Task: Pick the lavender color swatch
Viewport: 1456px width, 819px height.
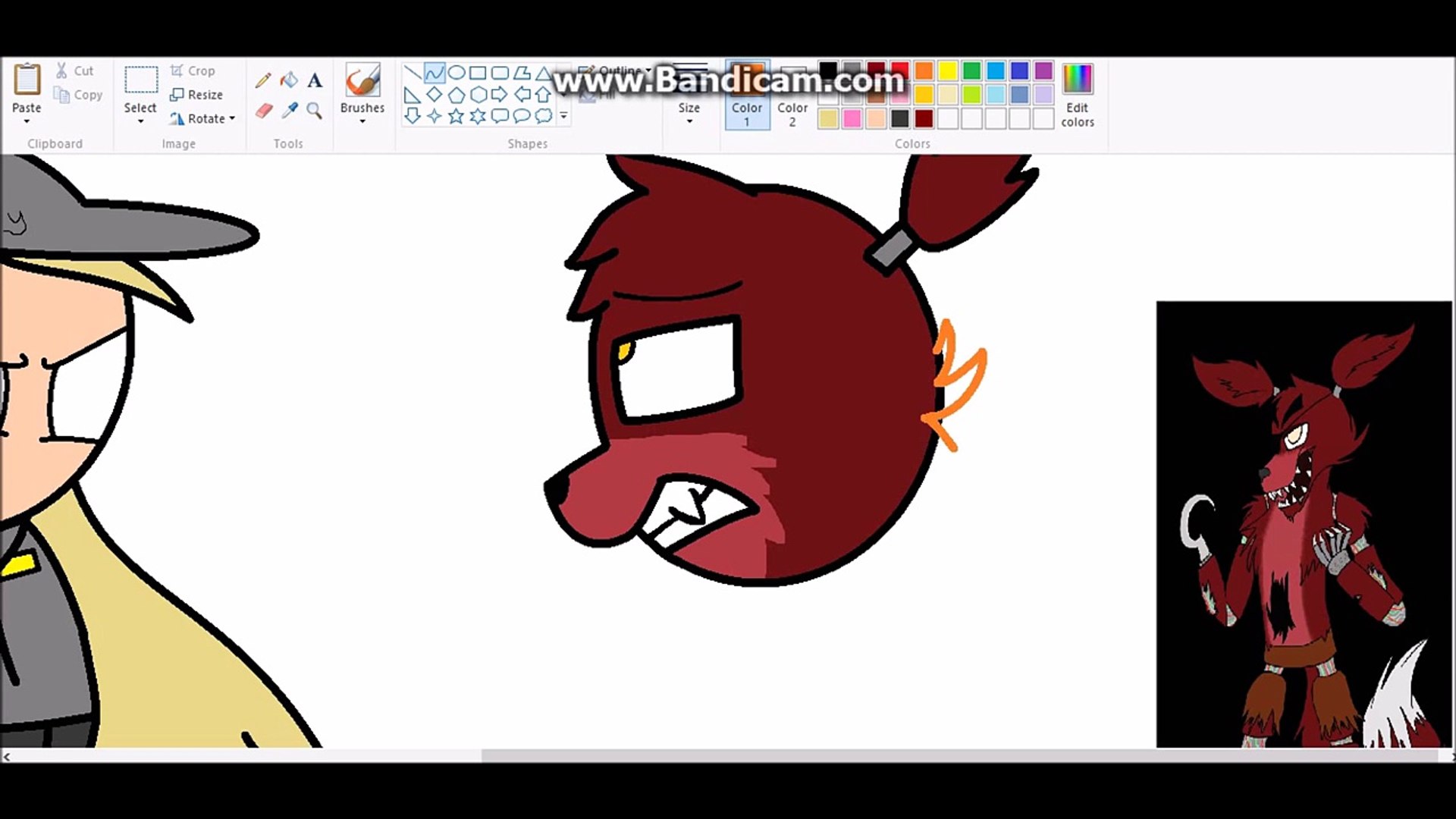Action: (1043, 95)
